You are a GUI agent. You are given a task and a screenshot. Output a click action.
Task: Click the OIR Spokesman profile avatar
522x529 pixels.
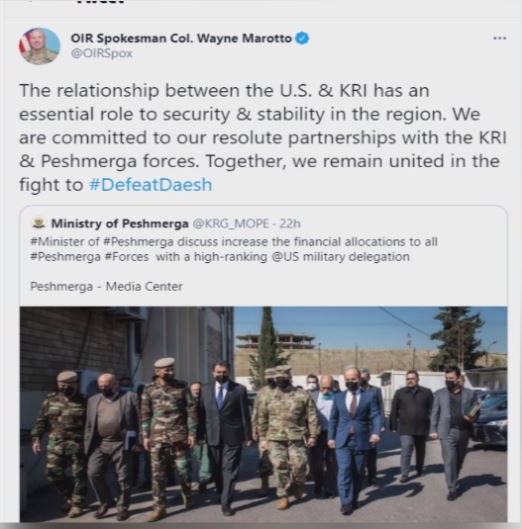[39, 46]
